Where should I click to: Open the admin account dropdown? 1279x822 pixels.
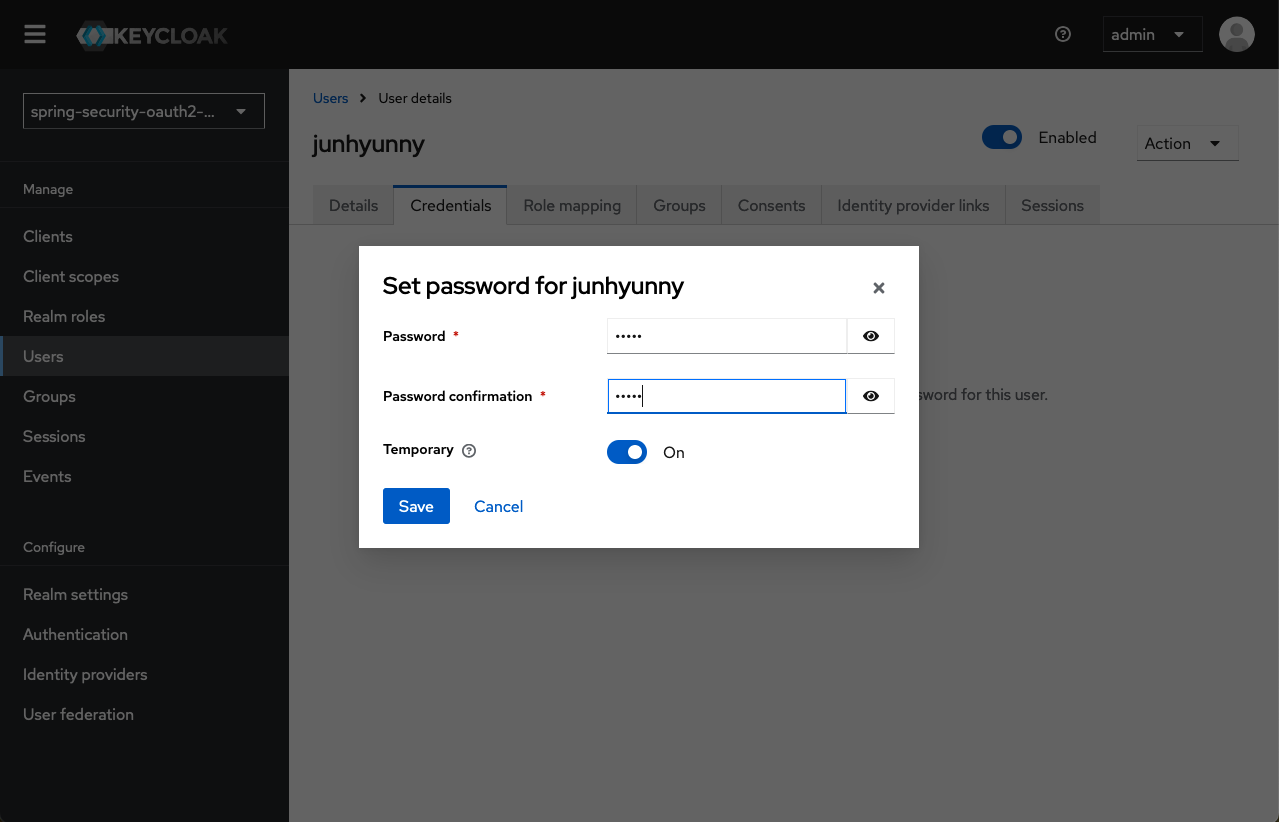pos(1152,34)
